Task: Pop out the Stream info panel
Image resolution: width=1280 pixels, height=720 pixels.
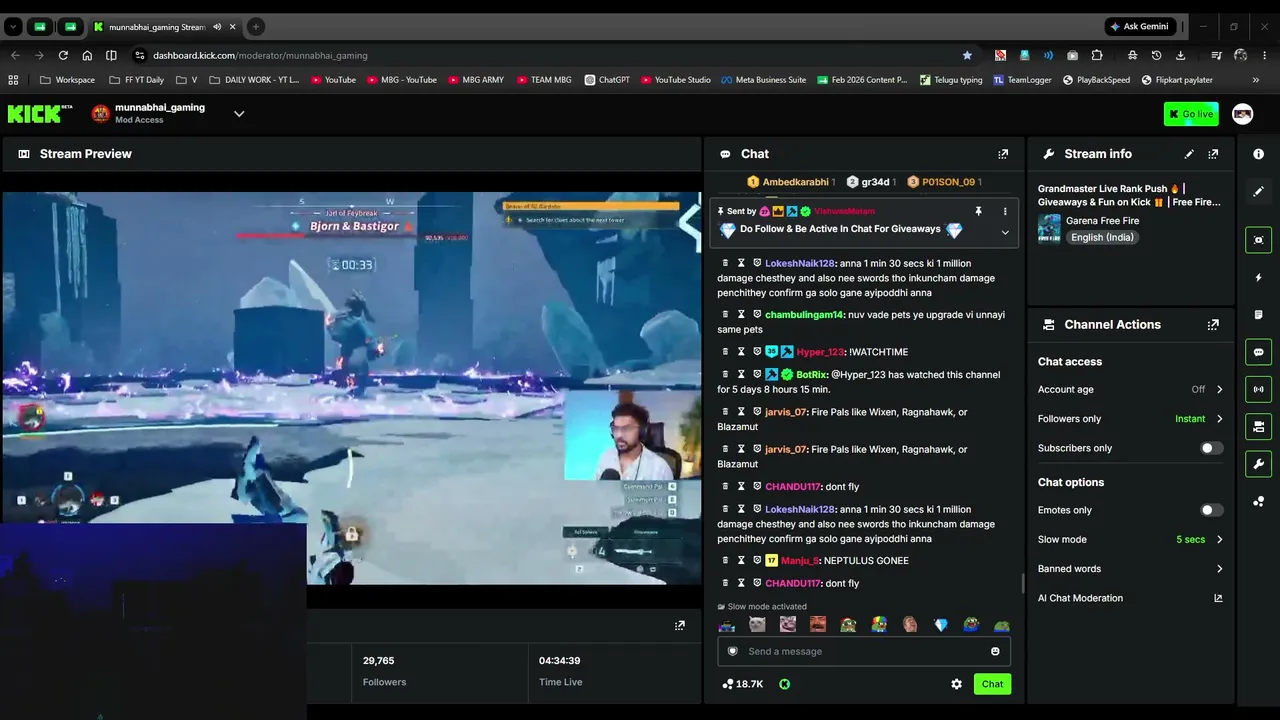Action: 1213,154
